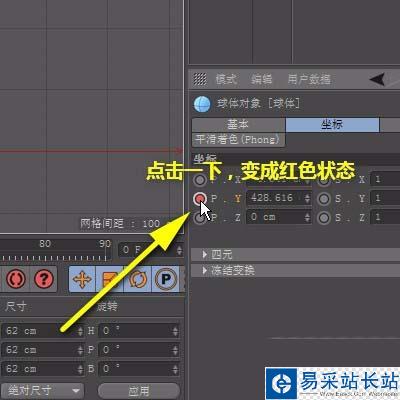Viewport: 400px width, 400px height.
Task: Click frame 80 on the timeline ruler
Action: (45, 244)
